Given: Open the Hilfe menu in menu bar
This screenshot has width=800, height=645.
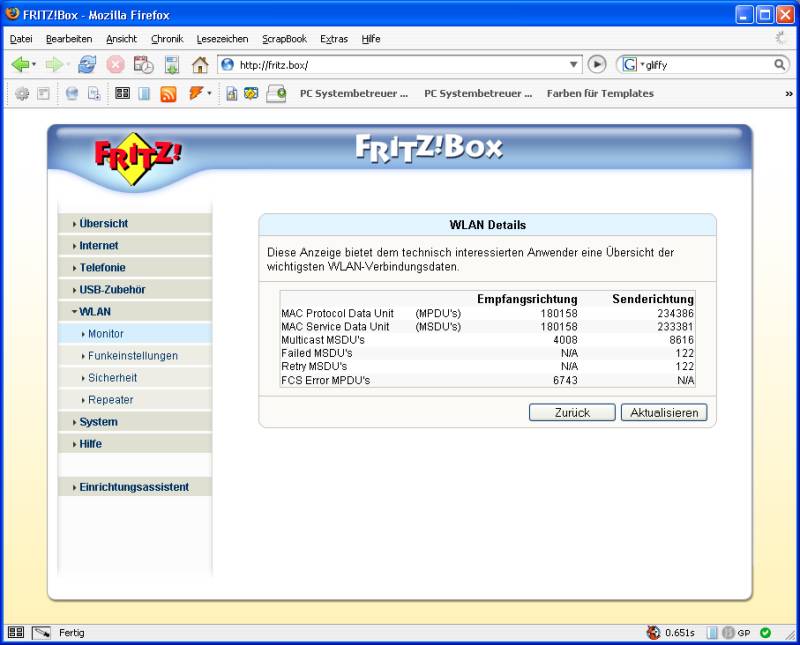Looking at the screenshot, I should (x=371, y=39).
